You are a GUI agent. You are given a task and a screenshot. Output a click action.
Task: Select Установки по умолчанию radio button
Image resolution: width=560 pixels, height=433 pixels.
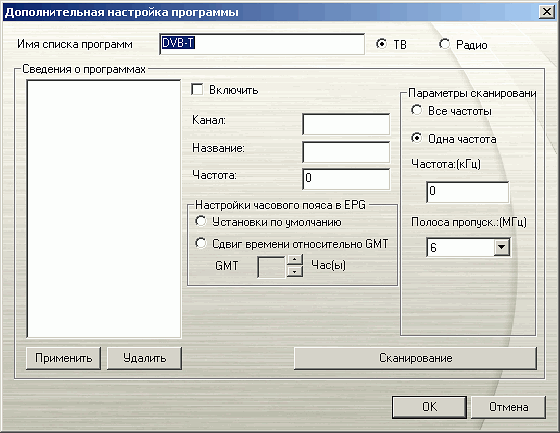200,221
